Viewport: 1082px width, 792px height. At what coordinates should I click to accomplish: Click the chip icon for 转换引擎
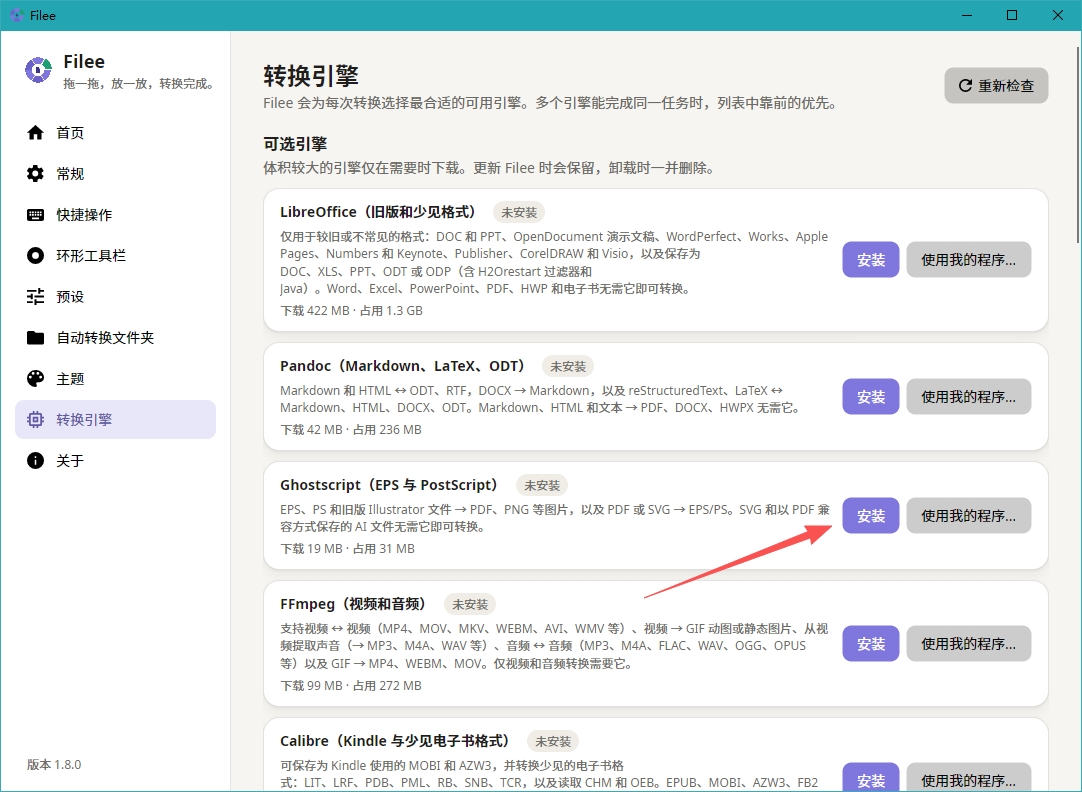[35, 419]
